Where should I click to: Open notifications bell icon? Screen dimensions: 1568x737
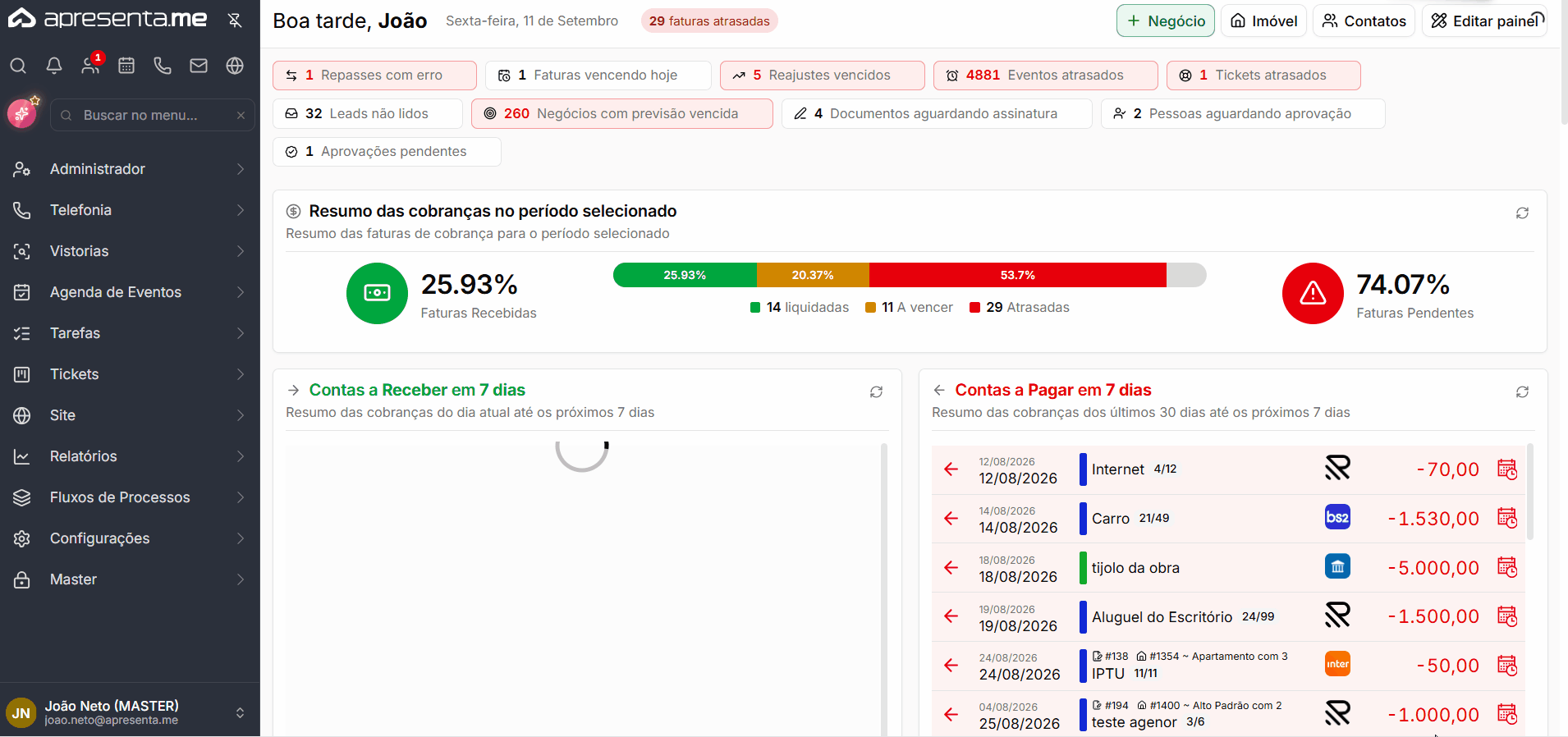[x=54, y=66]
